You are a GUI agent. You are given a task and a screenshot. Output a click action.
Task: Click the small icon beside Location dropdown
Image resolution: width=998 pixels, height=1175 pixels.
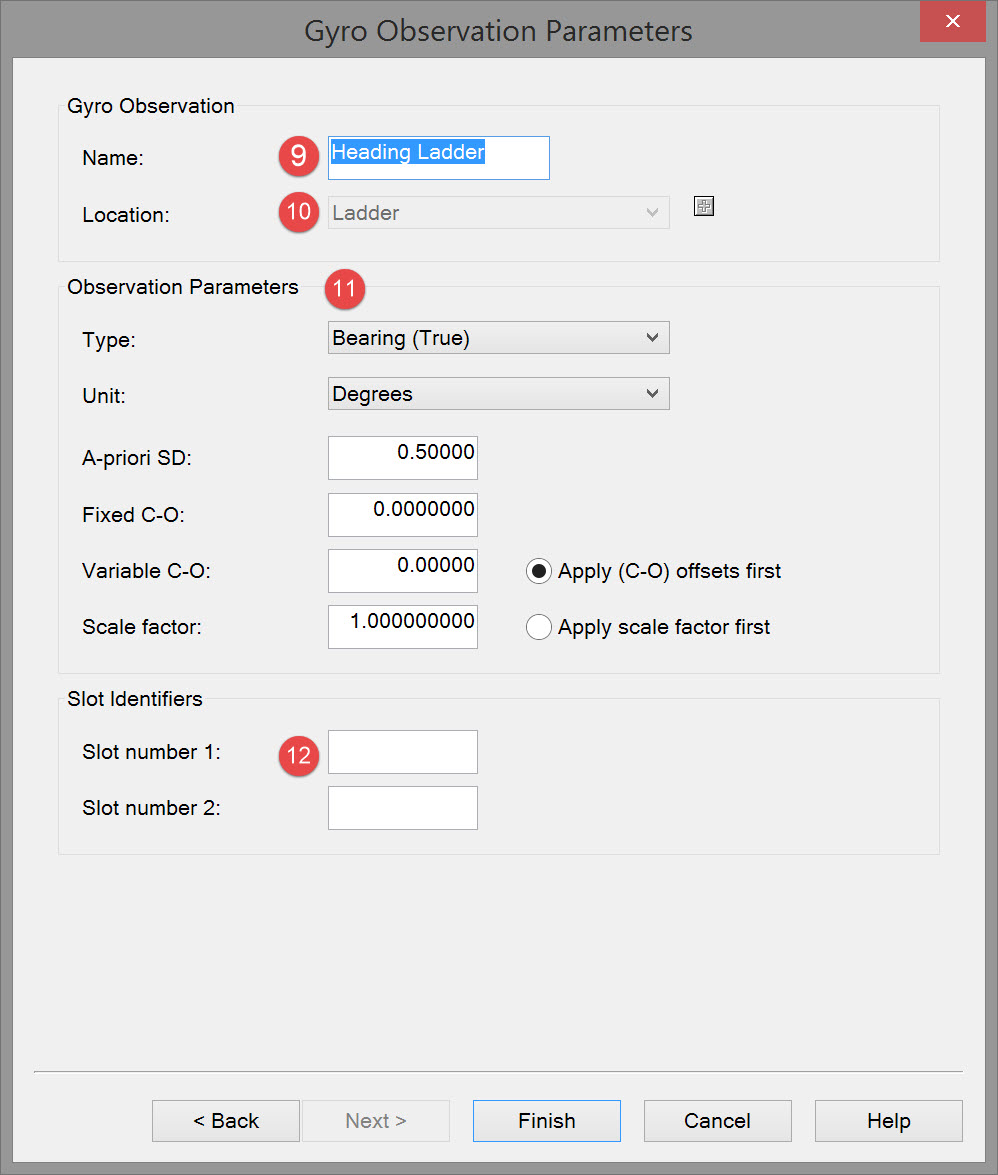coord(704,207)
